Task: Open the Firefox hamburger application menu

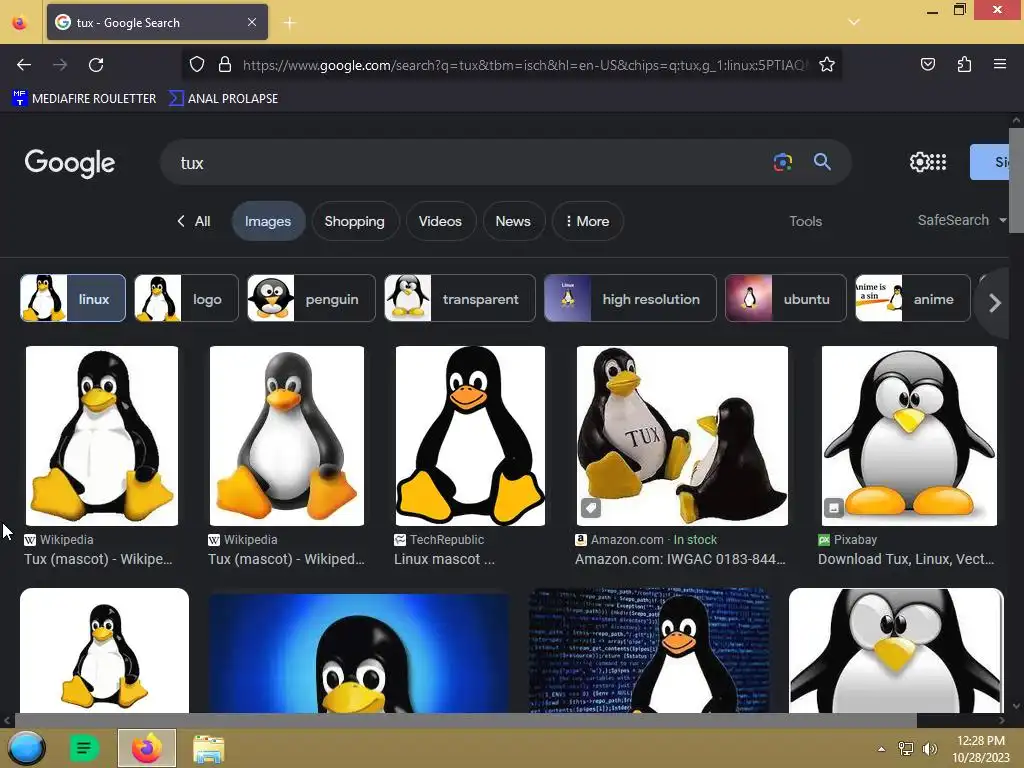Action: coord(999,64)
